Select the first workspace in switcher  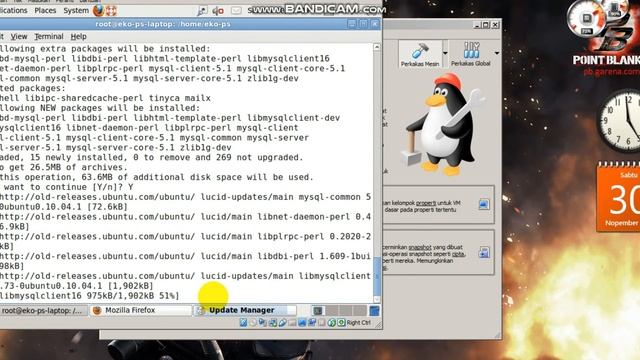point(318,311)
